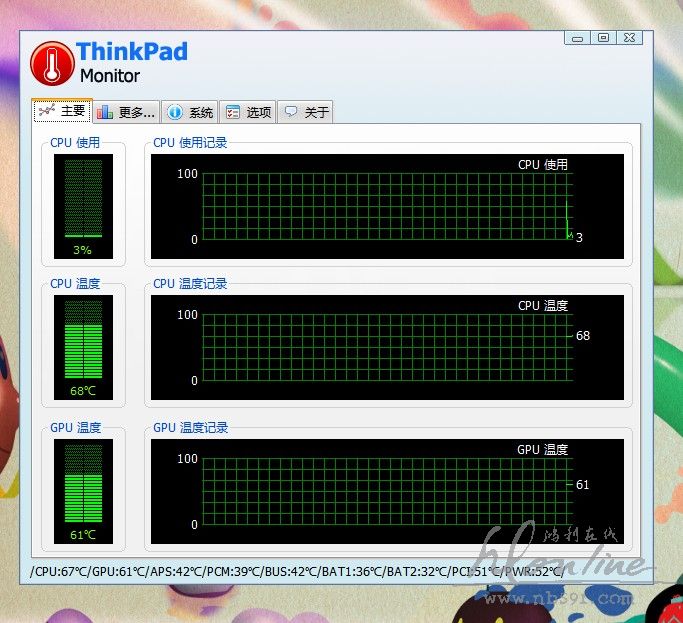Screen dimensions: 683x623
Task: Click the checklist icon on 选项 tab
Action: coord(232,112)
